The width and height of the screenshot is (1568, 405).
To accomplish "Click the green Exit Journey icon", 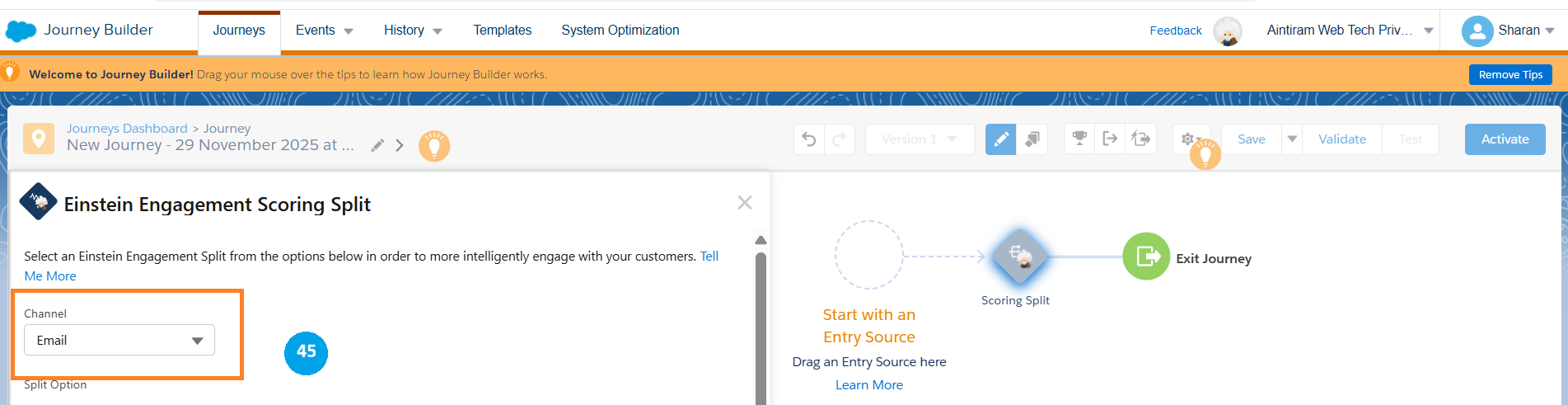I will click(1145, 257).
